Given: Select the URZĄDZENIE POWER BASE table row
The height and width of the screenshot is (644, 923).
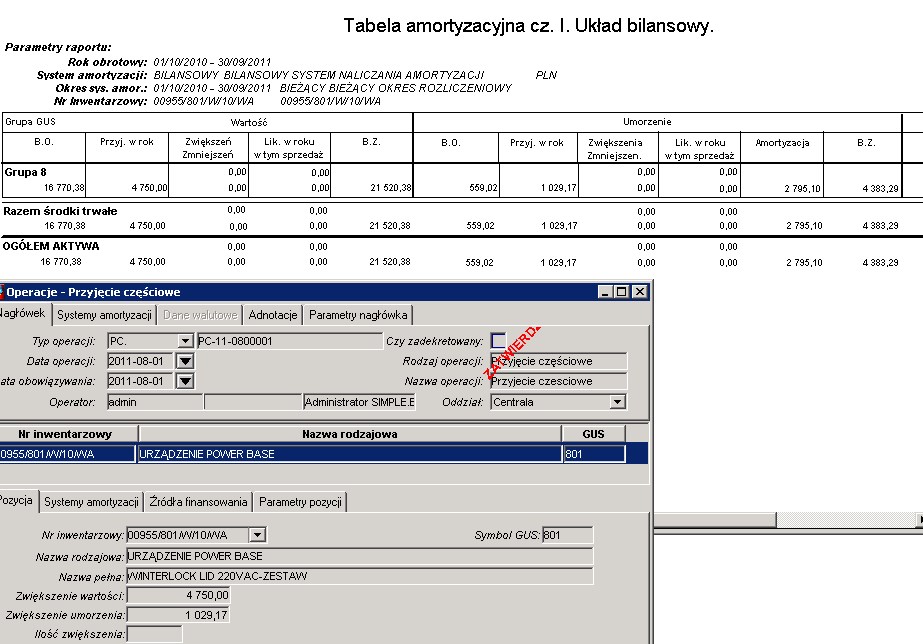Looking at the screenshot, I should [x=324, y=454].
